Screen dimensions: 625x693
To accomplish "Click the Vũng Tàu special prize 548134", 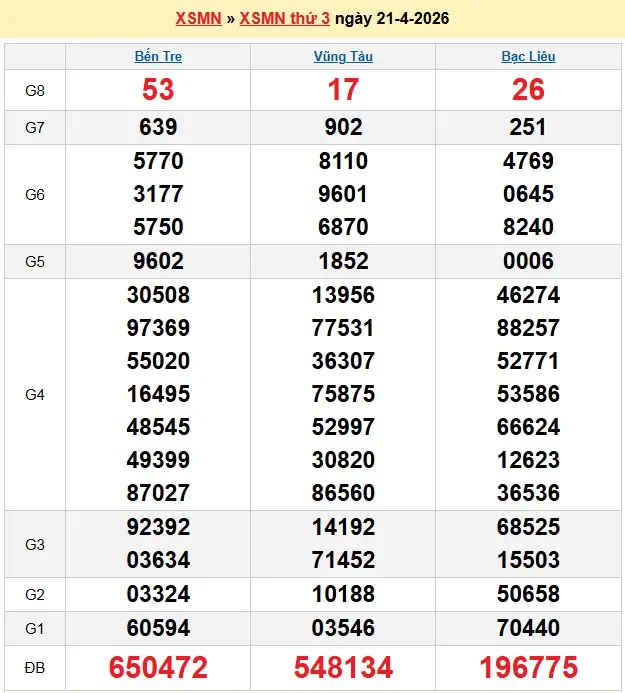I will point(343,667).
